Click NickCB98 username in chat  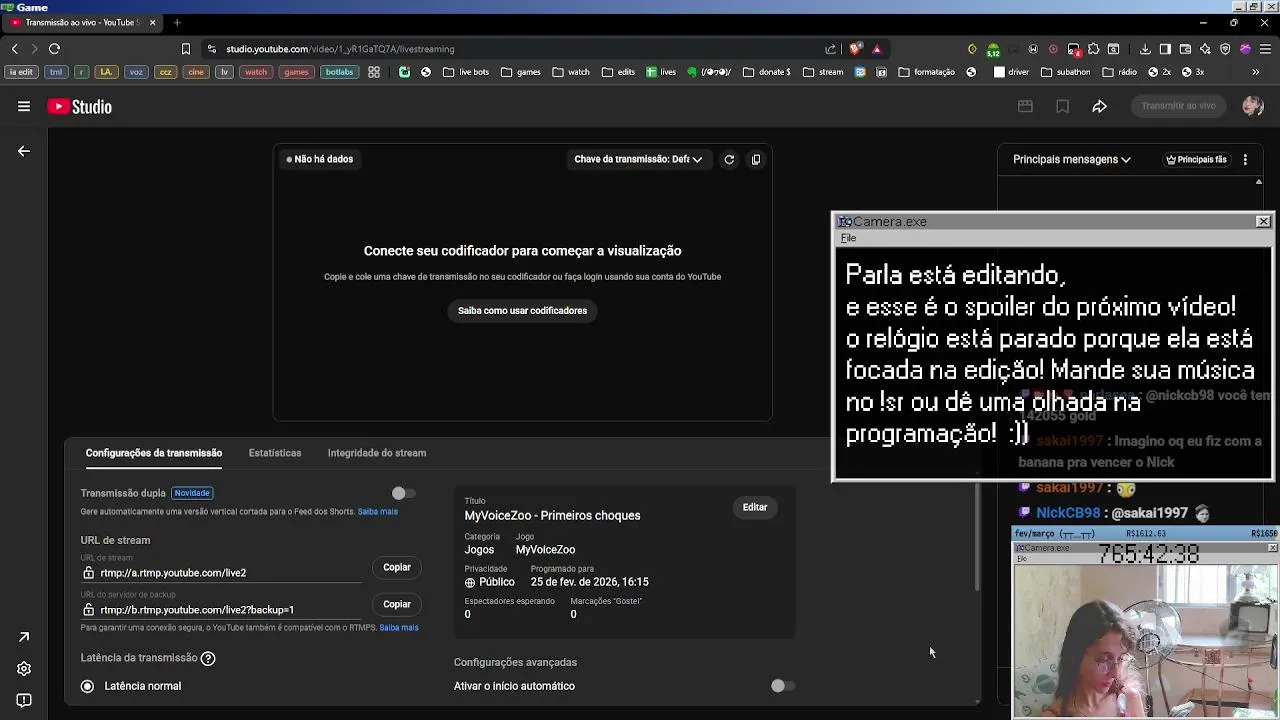pyautogui.click(x=1068, y=513)
